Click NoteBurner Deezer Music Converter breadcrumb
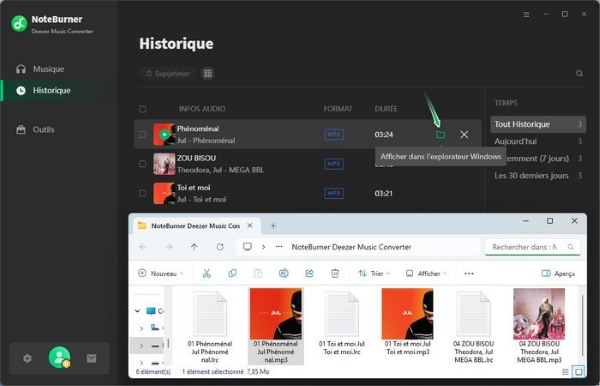The height and width of the screenshot is (386, 600). [x=351, y=247]
